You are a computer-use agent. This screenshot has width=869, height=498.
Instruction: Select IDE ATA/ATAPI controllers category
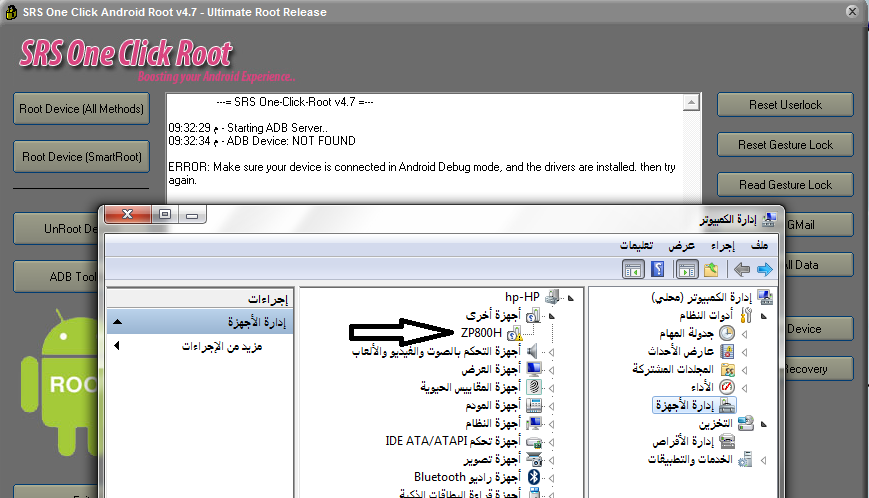(x=453, y=441)
